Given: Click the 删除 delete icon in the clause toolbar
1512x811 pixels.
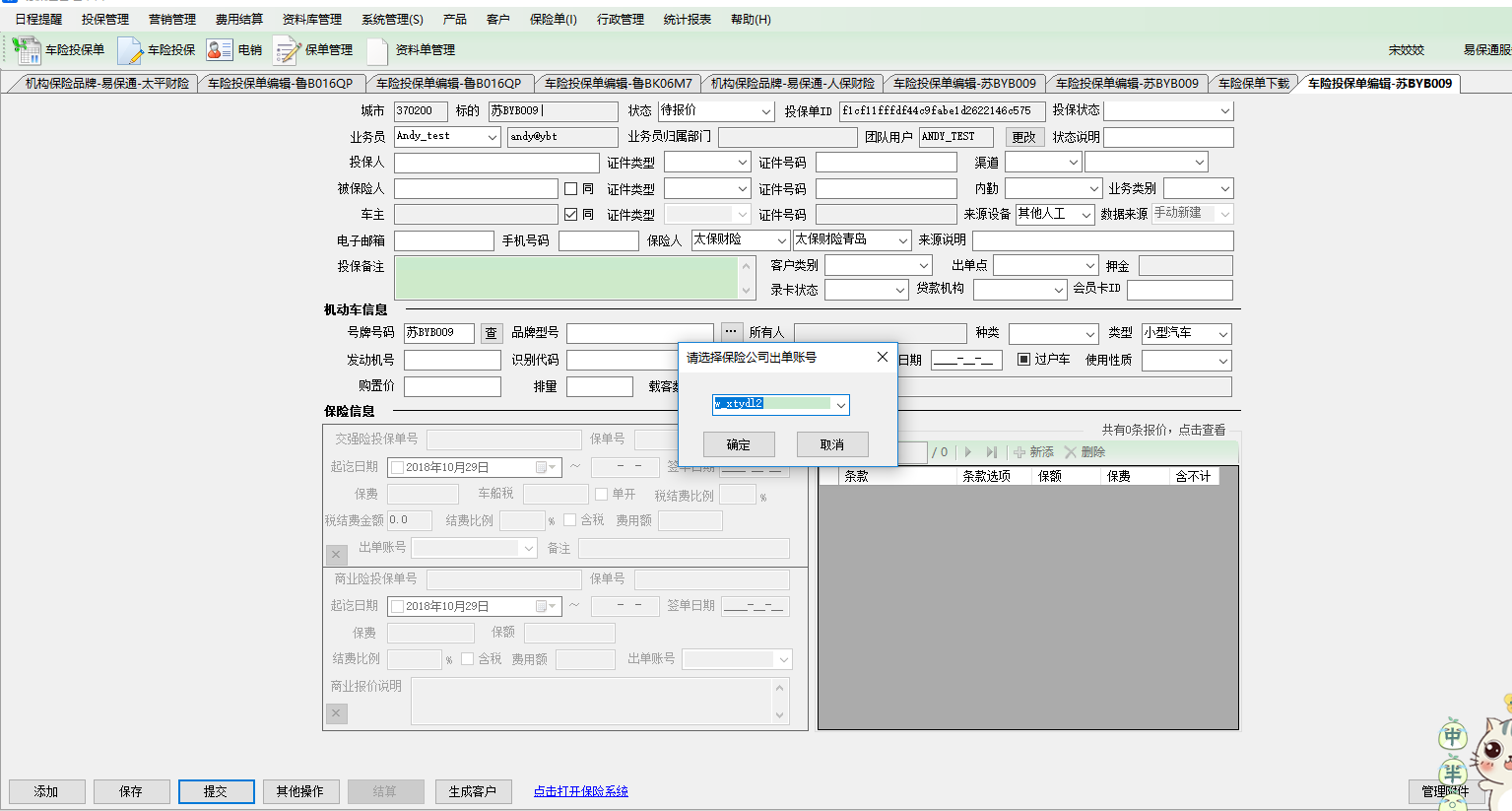Looking at the screenshot, I should pos(1071,452).
